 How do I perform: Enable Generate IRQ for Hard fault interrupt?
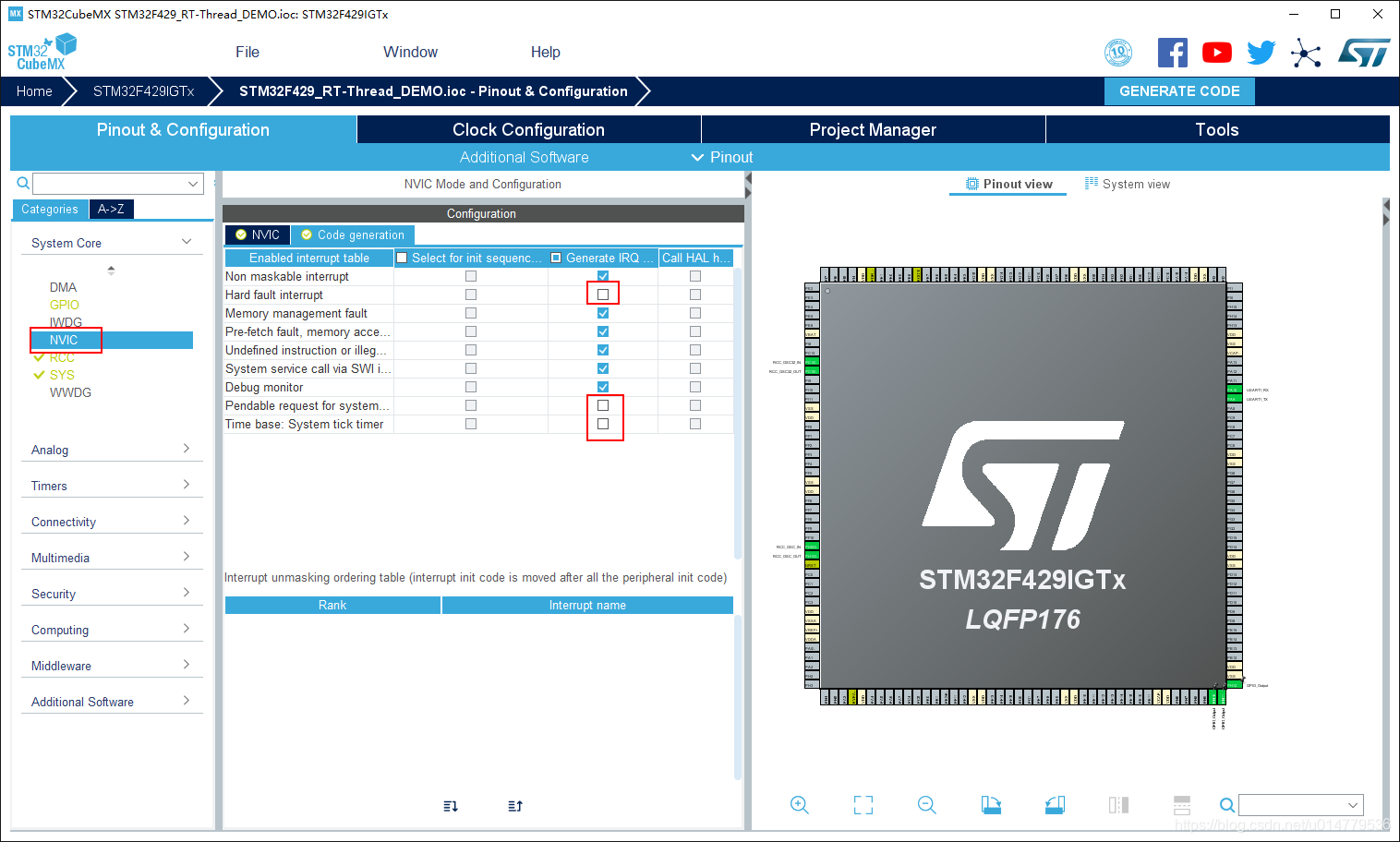coord(603,295)
